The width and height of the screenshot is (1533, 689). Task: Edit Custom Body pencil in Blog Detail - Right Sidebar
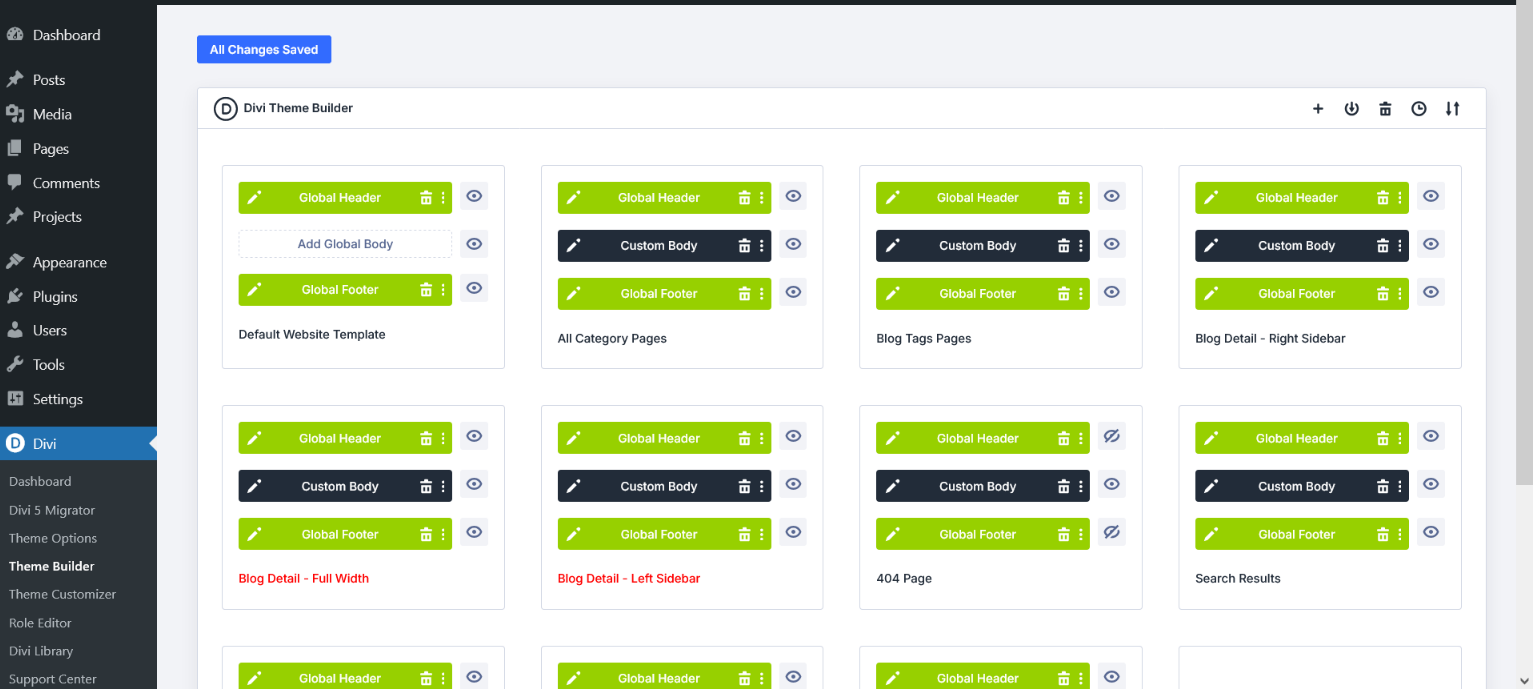click(x=1211, y=246)
